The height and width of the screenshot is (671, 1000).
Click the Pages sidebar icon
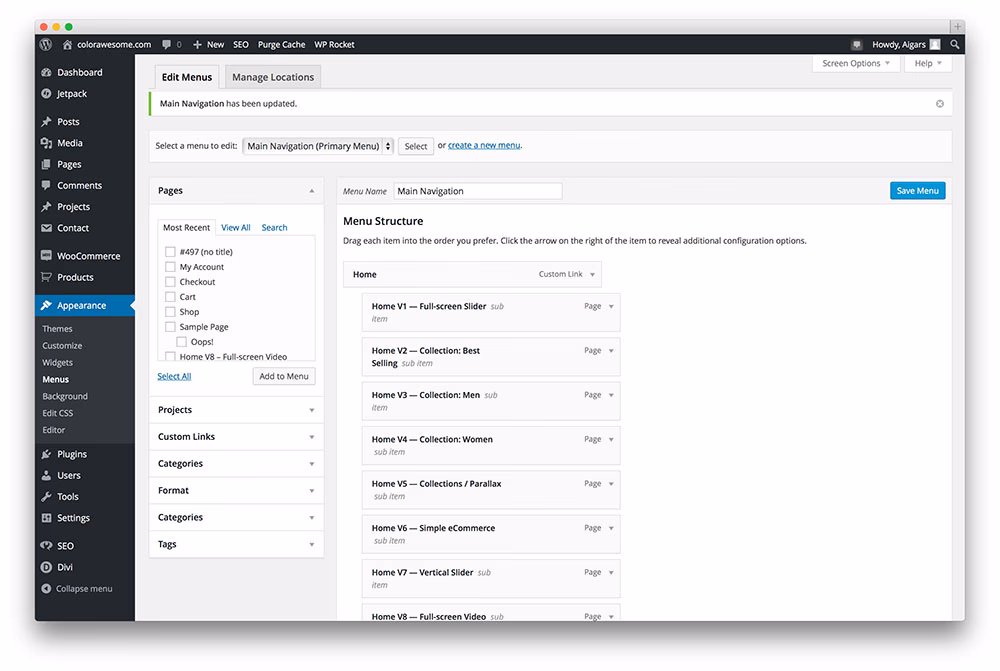point(47,165)
